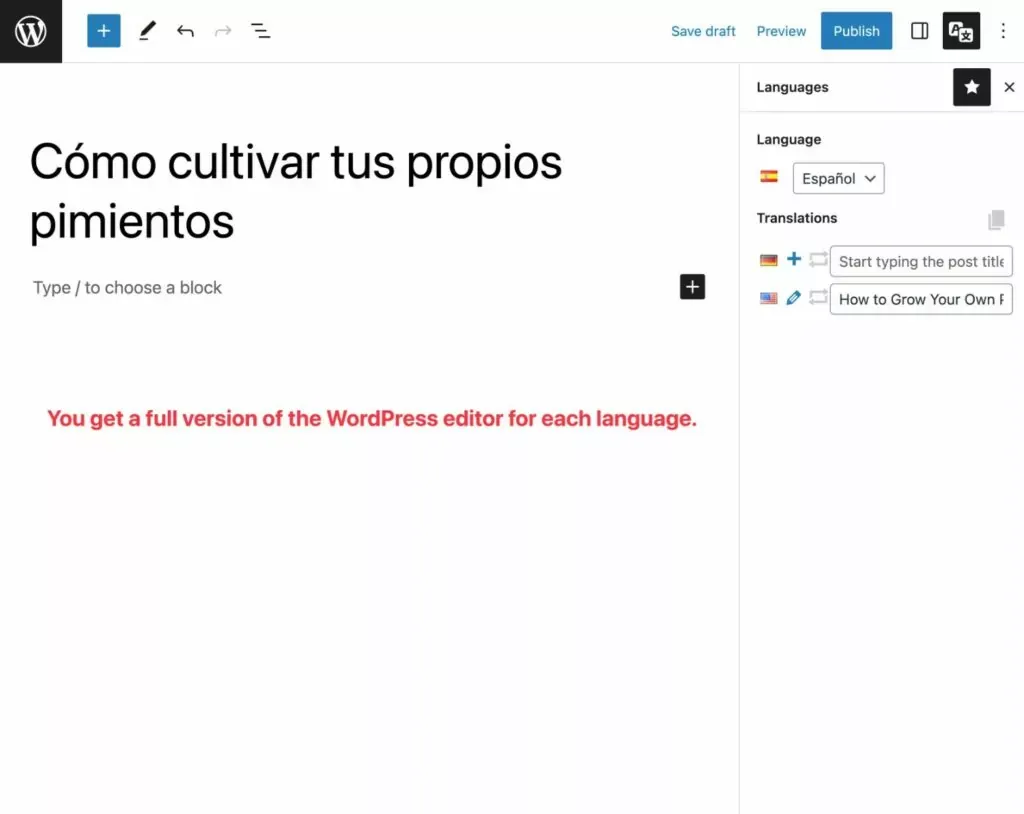Edit English translation with pencil icon
The height and width of the screenshot is (814, 1024).
[x=794, y=298]
